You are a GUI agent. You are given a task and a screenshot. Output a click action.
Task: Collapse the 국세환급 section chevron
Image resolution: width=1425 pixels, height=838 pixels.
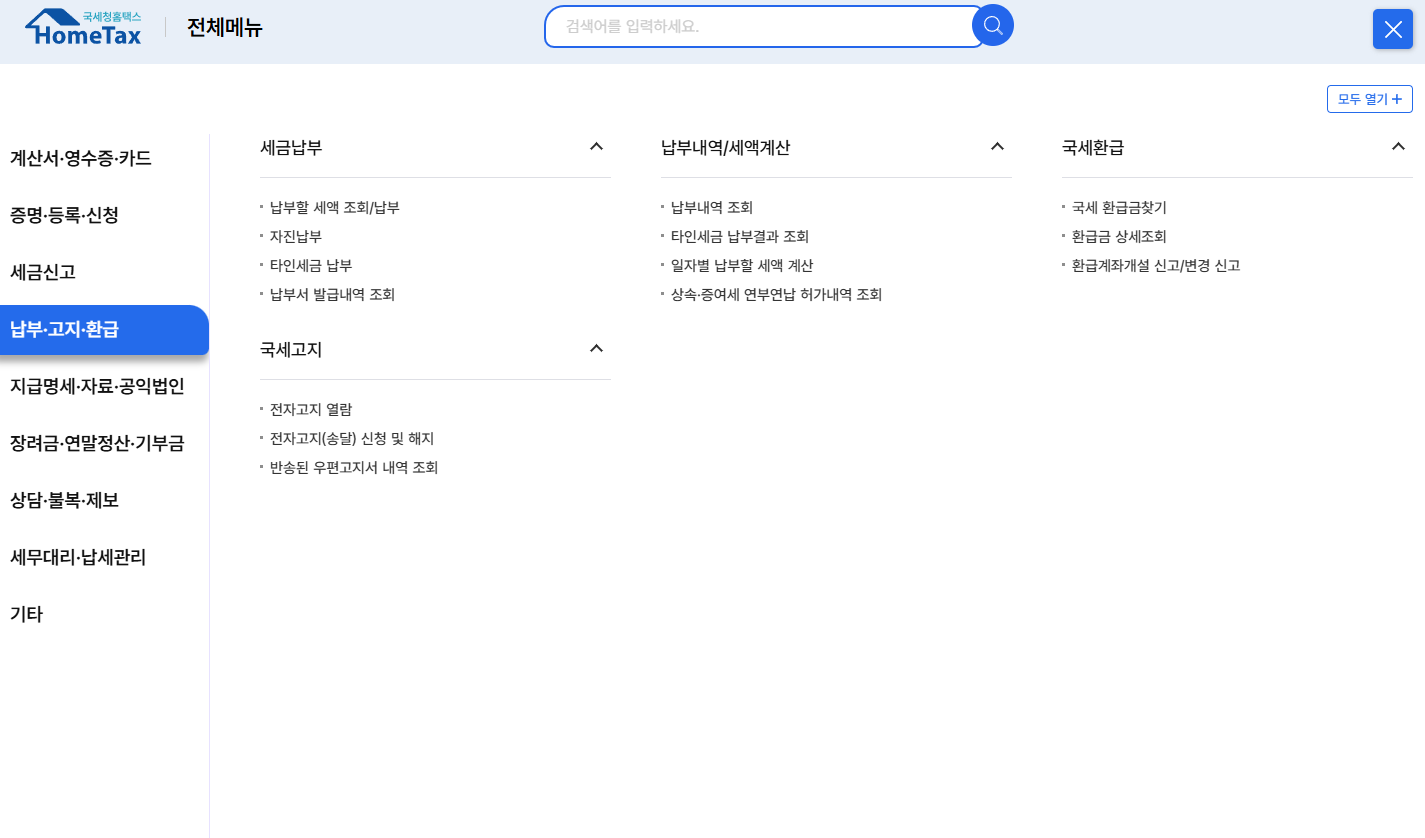[1398, 146]
